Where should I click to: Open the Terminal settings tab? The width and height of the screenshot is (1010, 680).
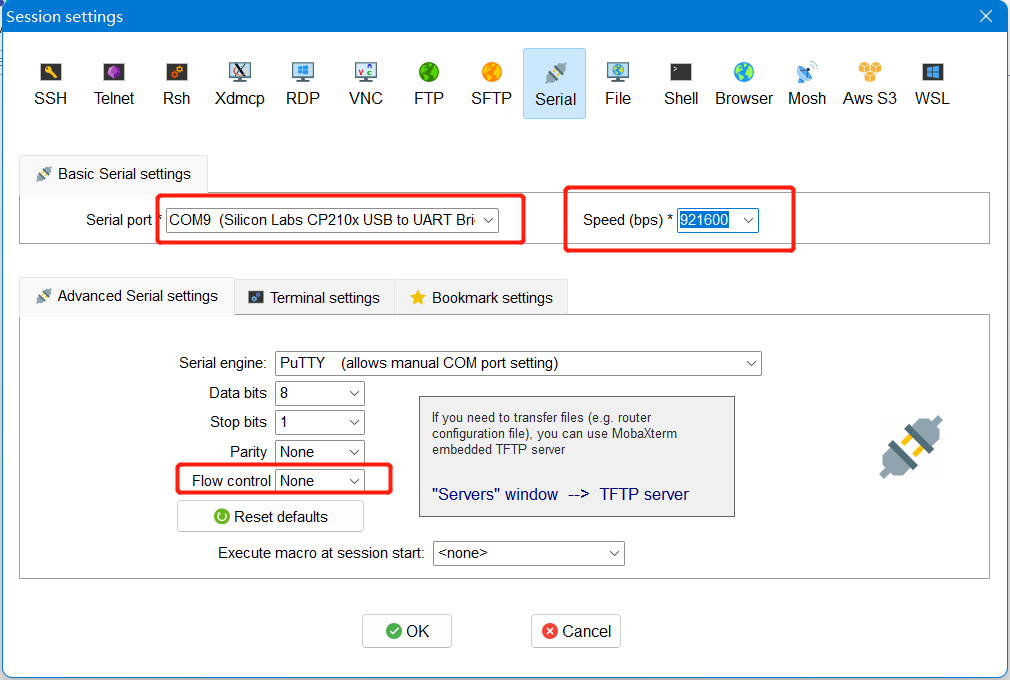[314, 298]
